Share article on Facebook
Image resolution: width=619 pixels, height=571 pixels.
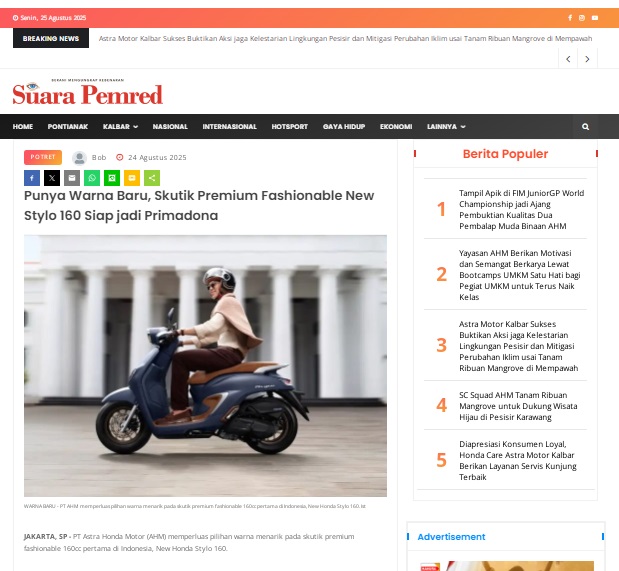(32, 178)
